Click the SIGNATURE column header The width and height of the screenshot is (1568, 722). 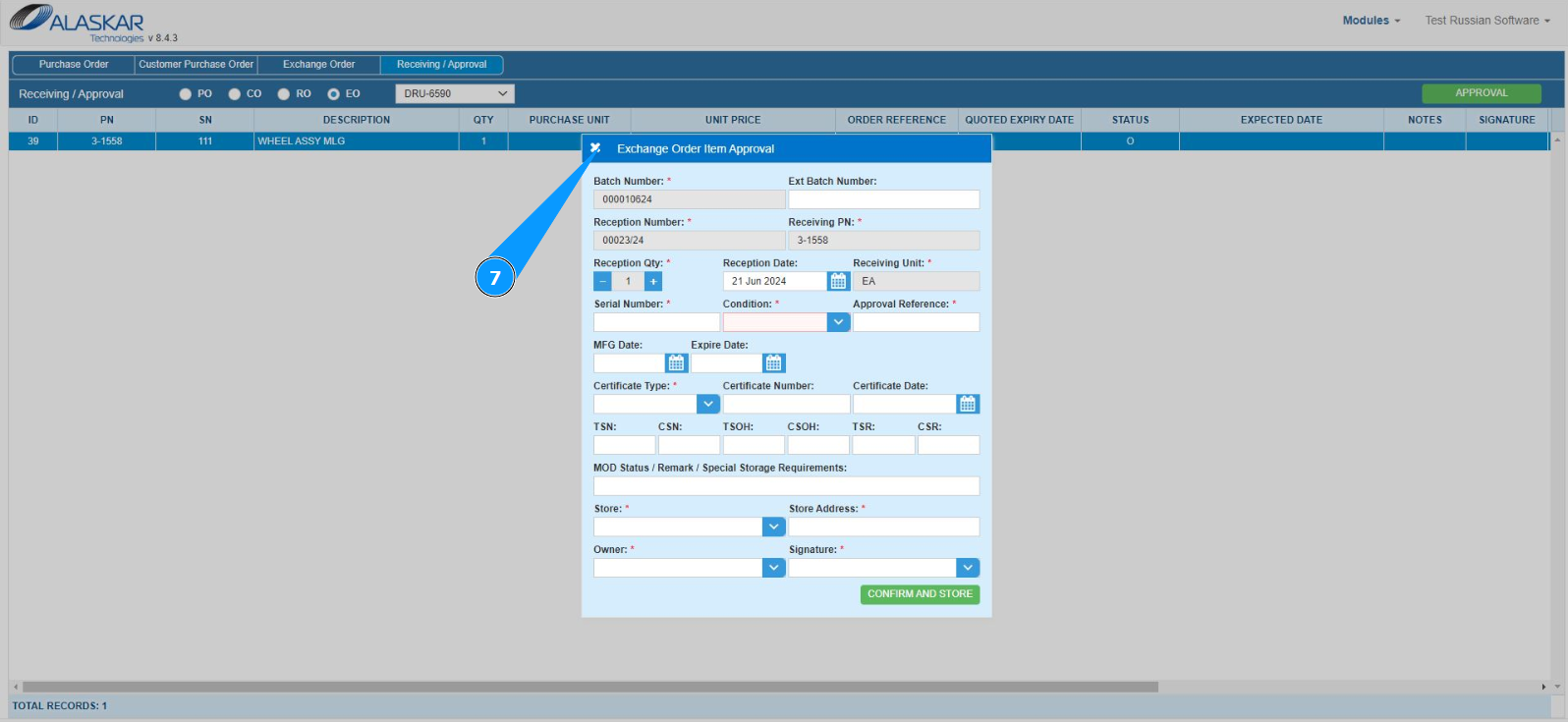pos(1507,120)
